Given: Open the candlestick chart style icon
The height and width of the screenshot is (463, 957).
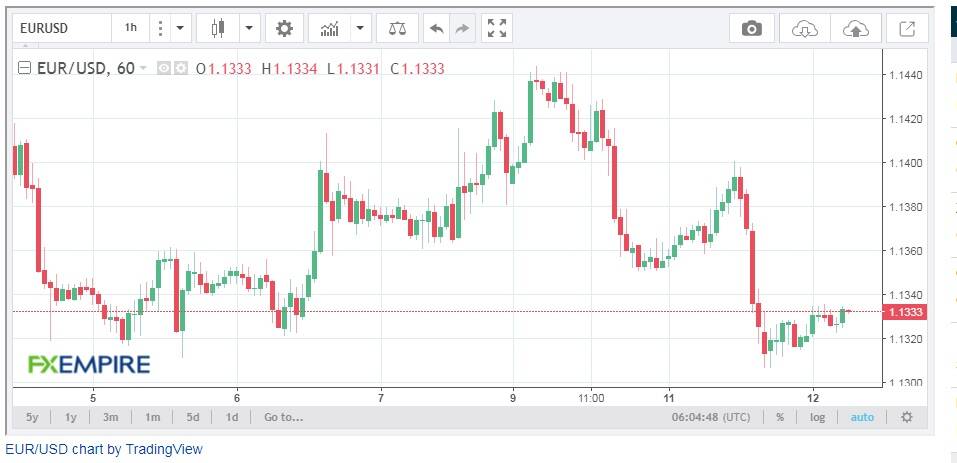Looking at the screenshot, I should point(218,28).
